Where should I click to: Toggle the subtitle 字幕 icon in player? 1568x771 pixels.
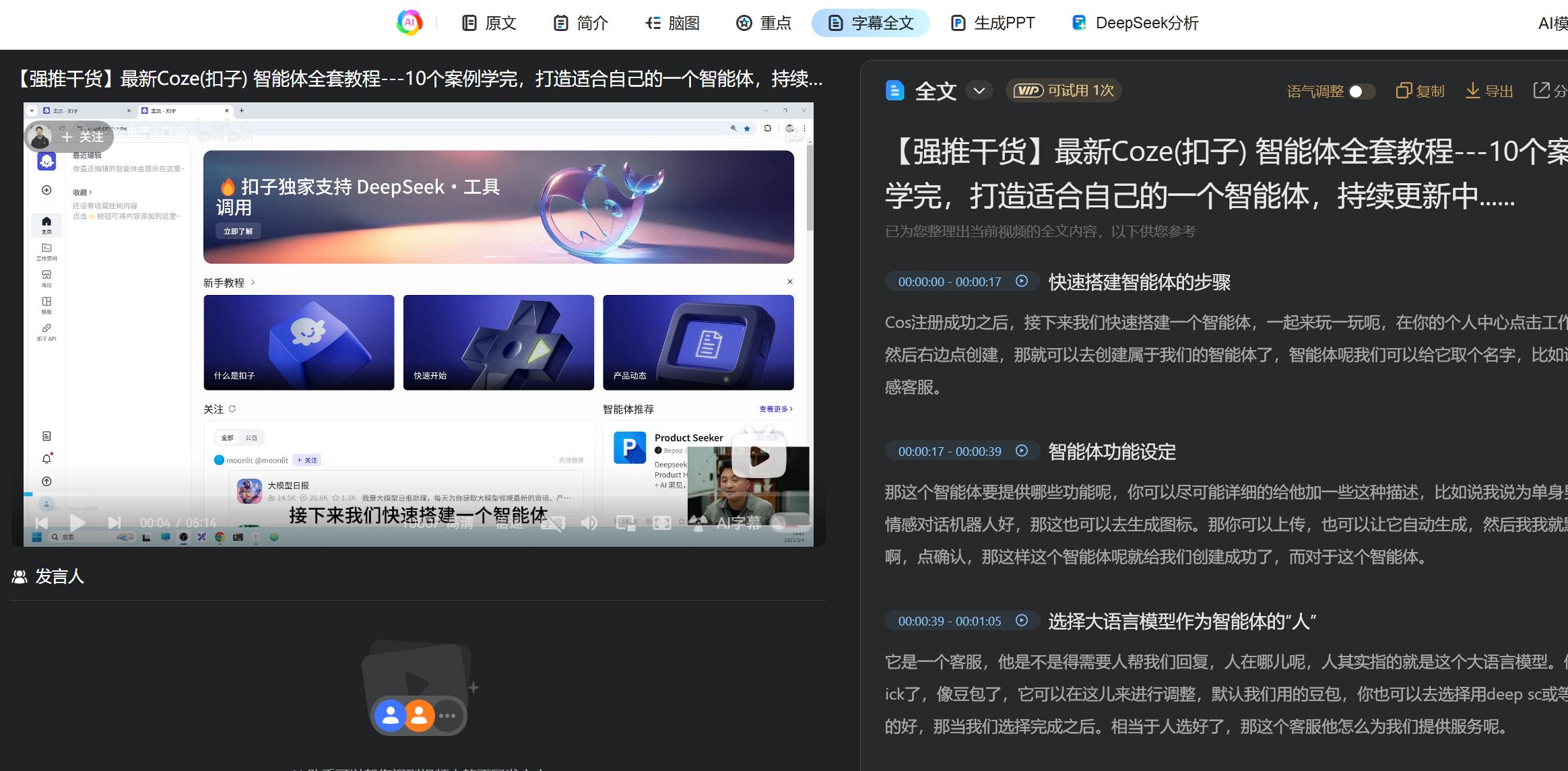552,523
